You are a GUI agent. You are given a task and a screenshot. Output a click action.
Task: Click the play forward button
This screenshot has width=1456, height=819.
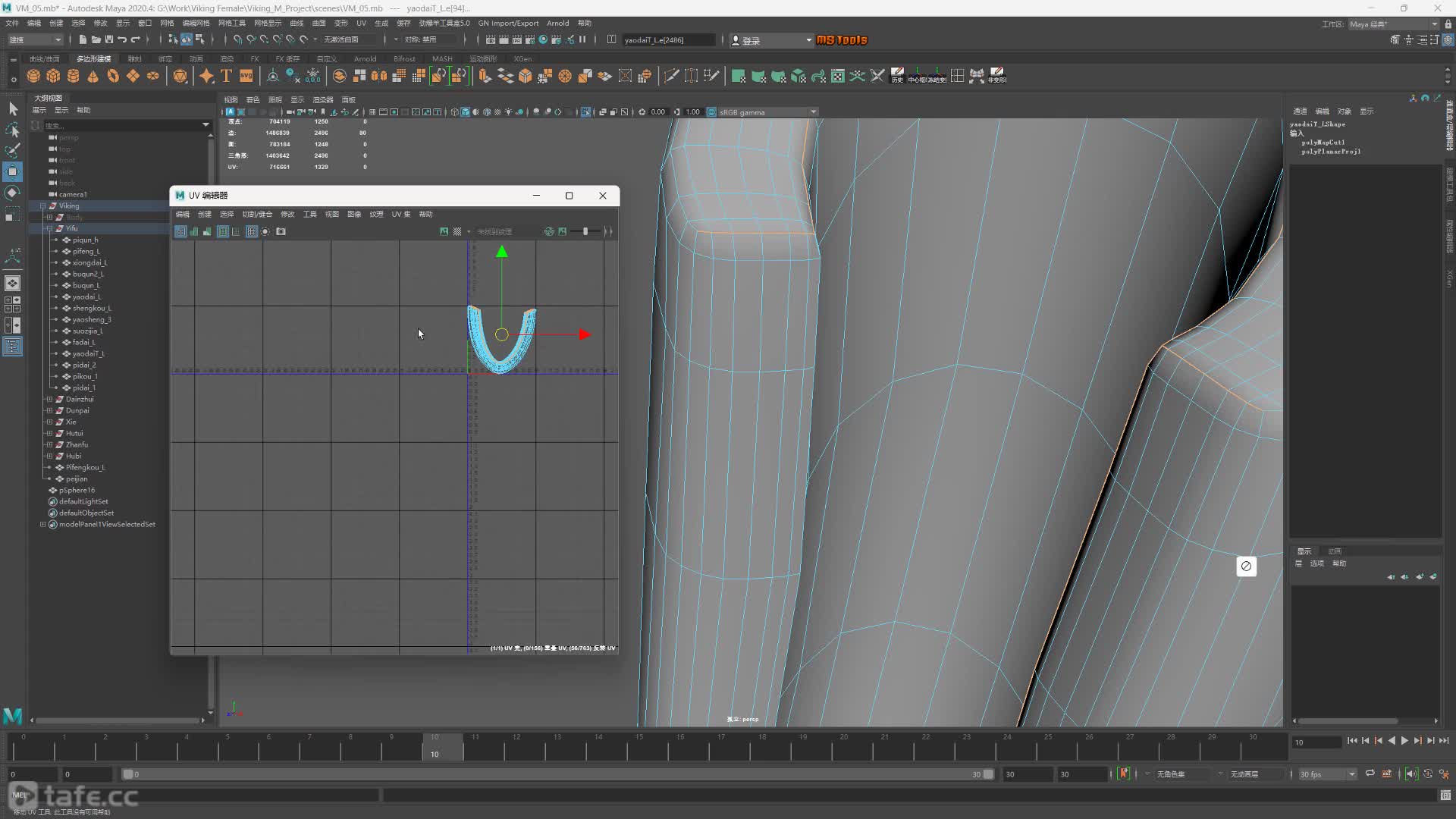pos(1404,741)
